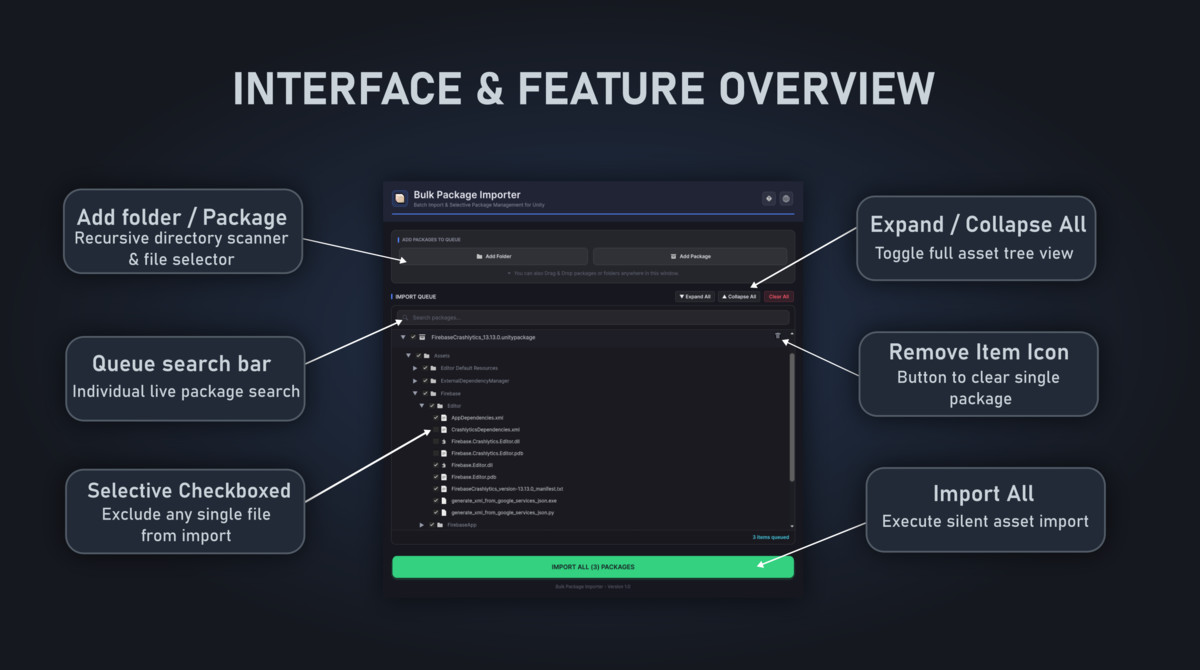Click the red Clear All button

[x=778, y=296]
